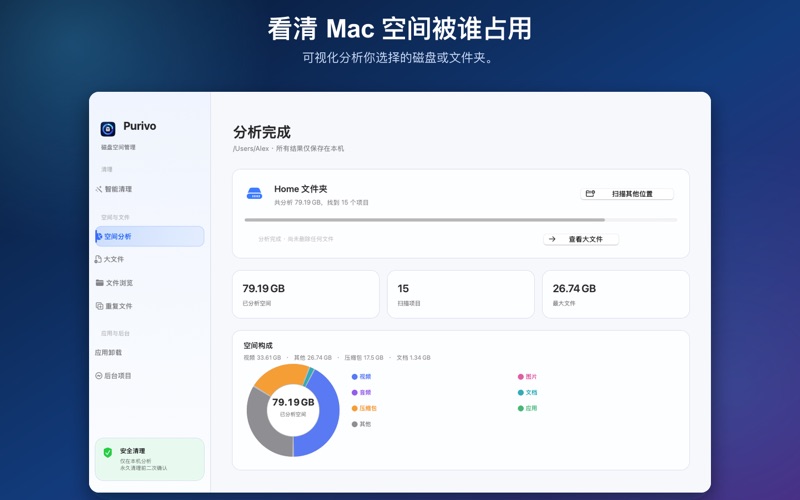Click the /Users/Alex path text
The width and height of the screenshot is (800, 500).
coord(251,148)
